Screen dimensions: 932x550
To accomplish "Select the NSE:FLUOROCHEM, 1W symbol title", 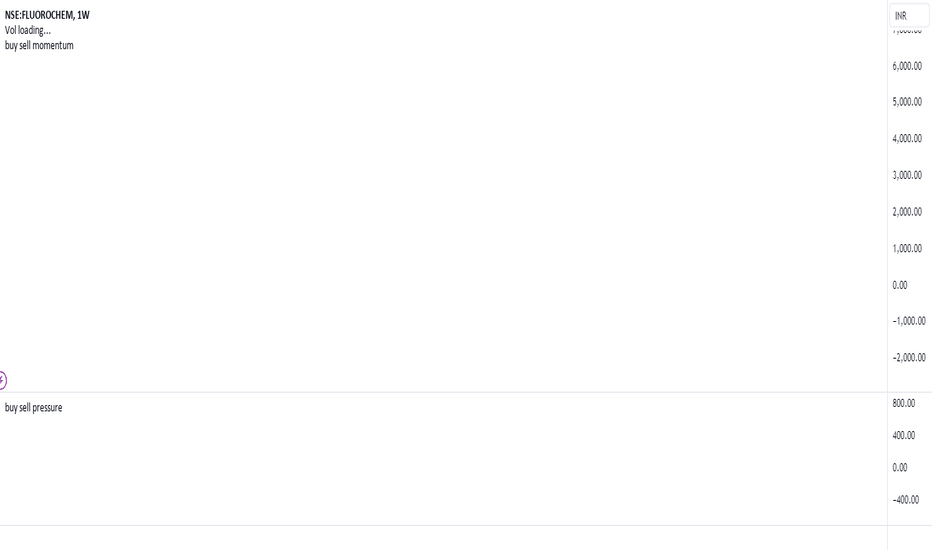I will coord(47,15).
